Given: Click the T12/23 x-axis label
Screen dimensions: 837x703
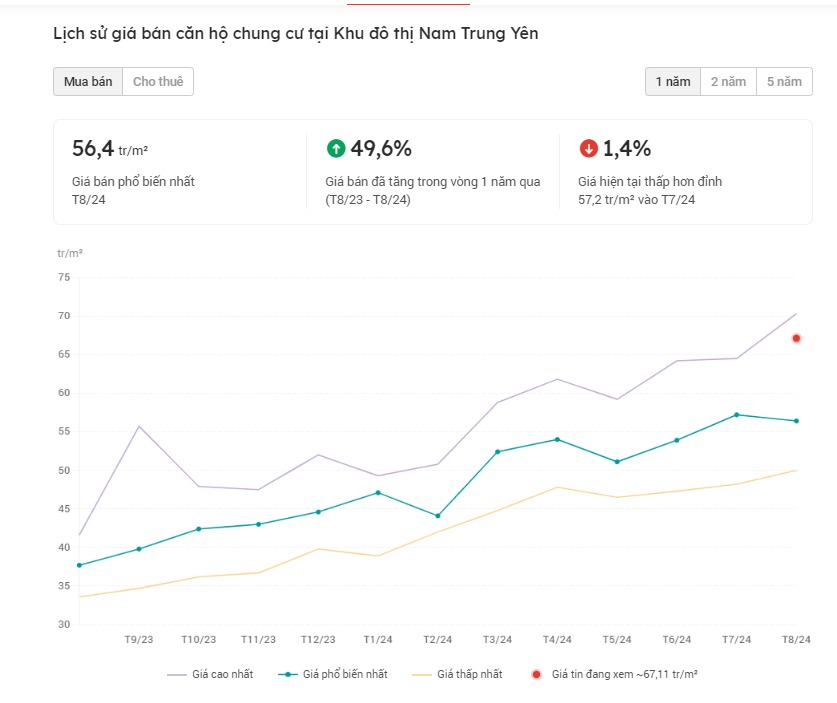Looking at the screenshot, I should [x=318, y=639].
